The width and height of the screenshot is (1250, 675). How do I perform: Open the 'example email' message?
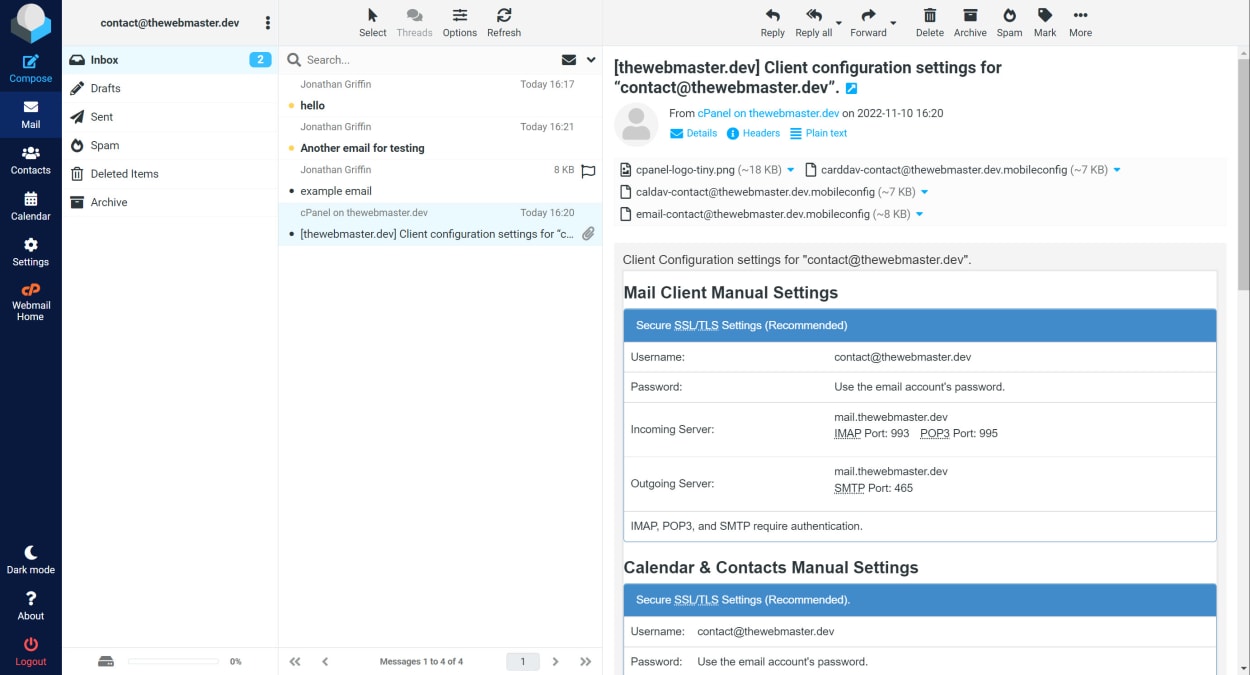440,181
